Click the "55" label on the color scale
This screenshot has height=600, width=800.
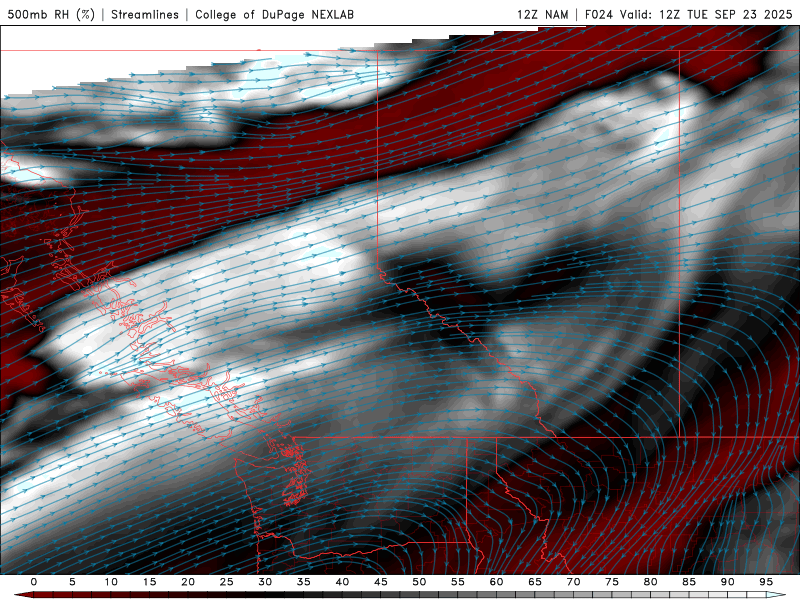pyautogui.click(x=458, y=582)
